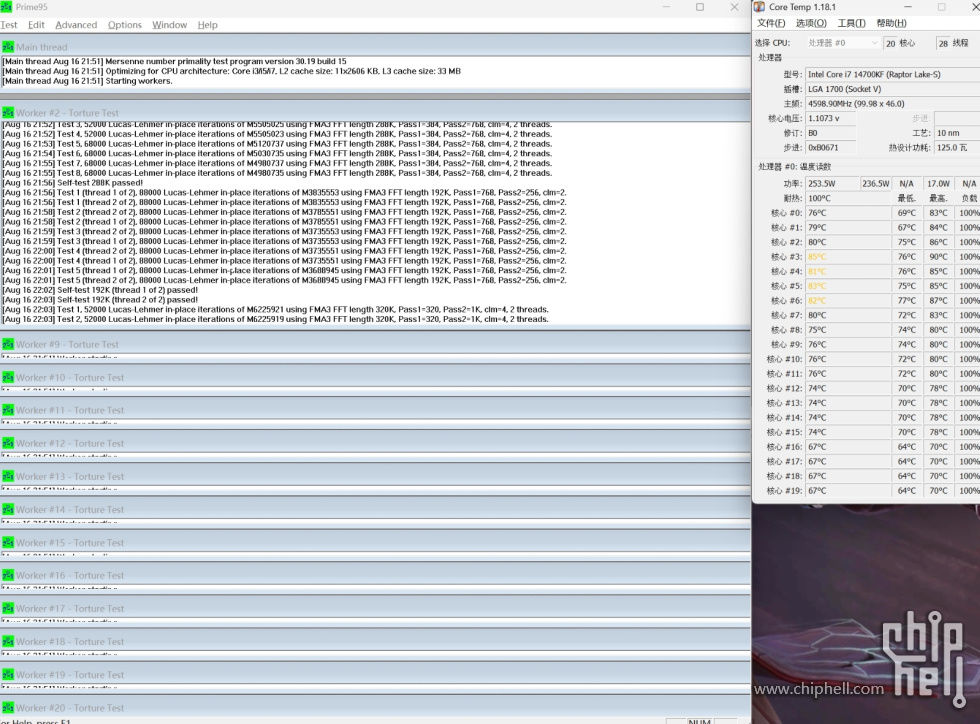980x724 pixels.
Task: Open the 文件(F) menu in Core Temp
Action: (771, 23)
